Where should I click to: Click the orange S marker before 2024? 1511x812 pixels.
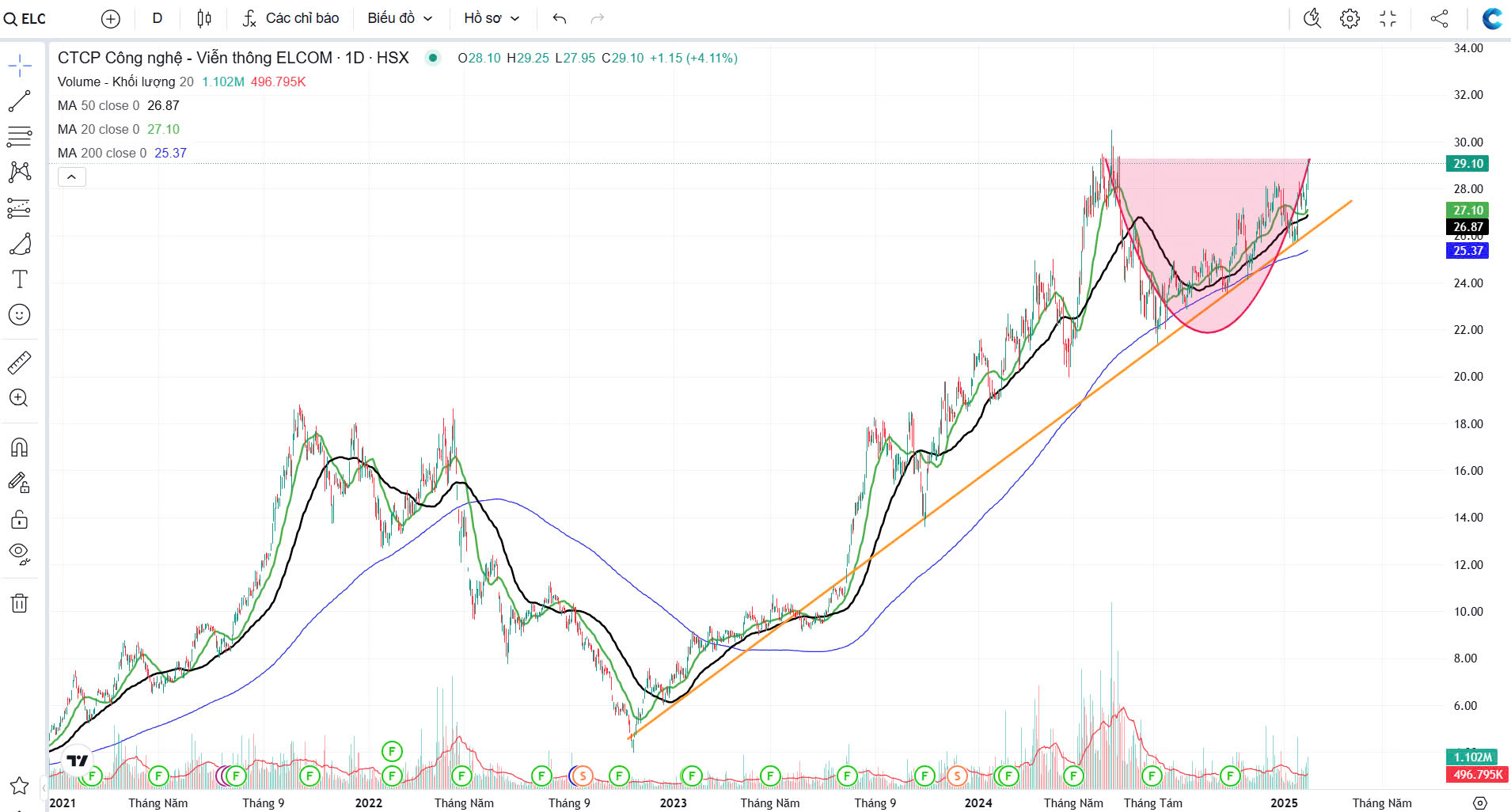click(956, 776)
